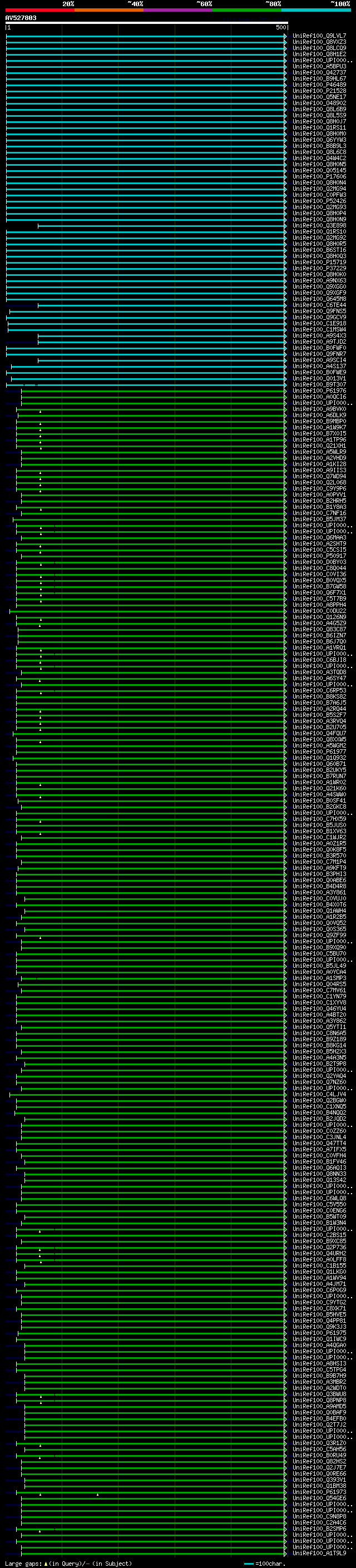Open the UniRef100_A5BPU3 hit label
Image resolution: width=356 pixels, height=1568 pixels.
pos(319,67)
